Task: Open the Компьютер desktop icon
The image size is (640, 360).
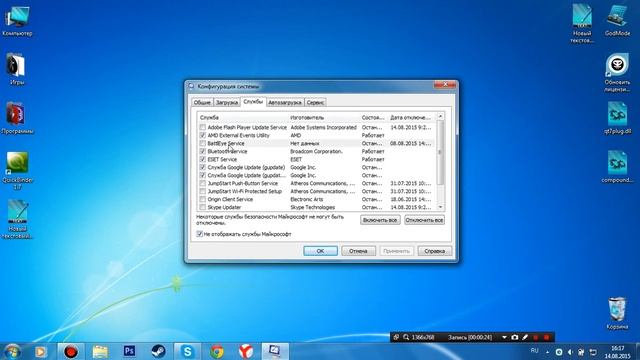Action: click(x=17, y=21)
